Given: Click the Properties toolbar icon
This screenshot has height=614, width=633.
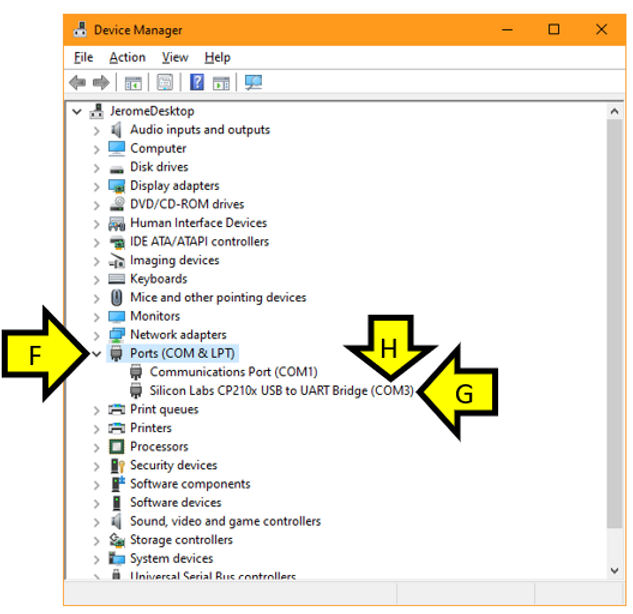Looking at the screenshot, I should pyautogui.click(x=165, y=83).
